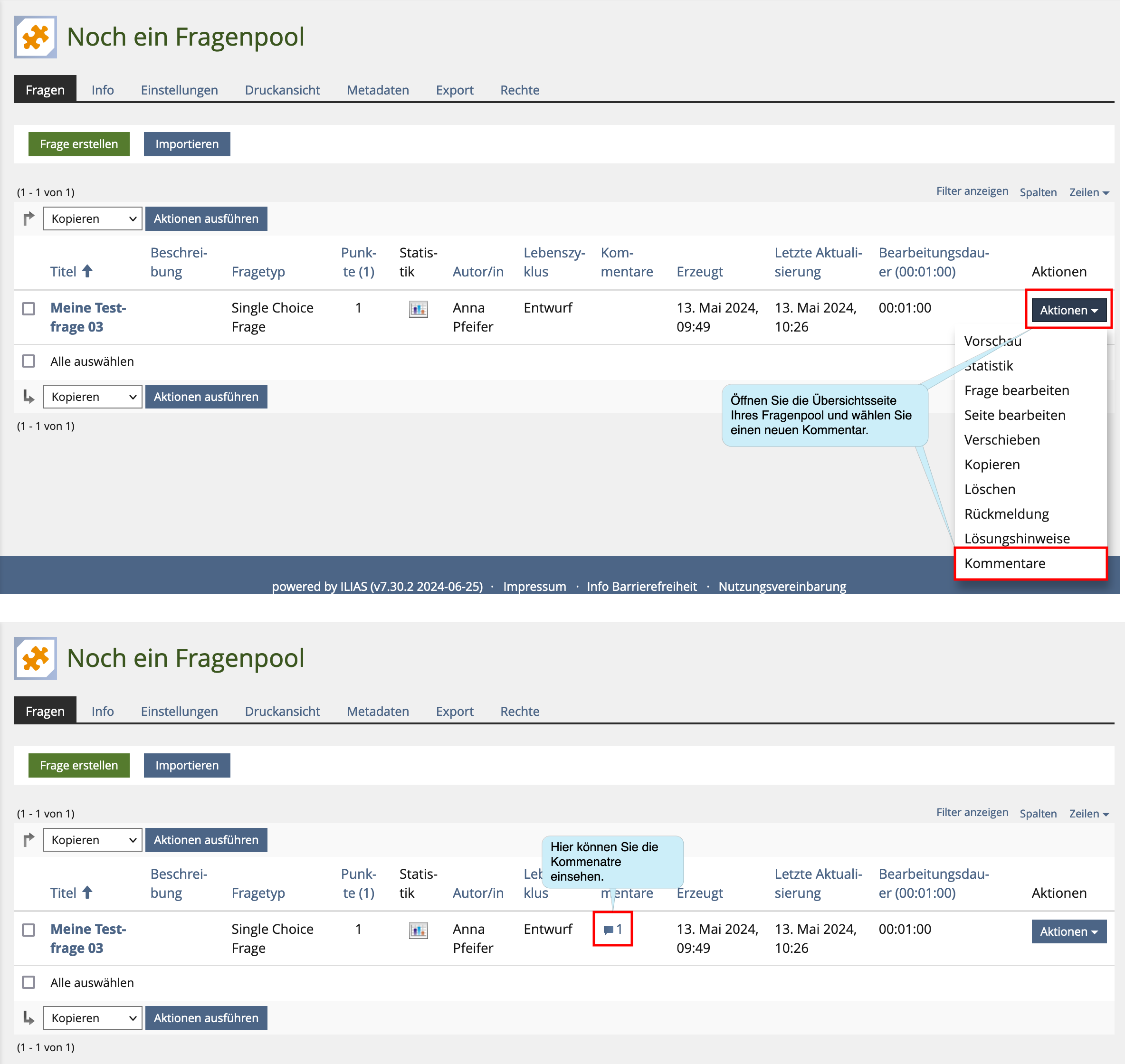Expand the Zeilen dropdown in the upper screenshot
This screenshot has width=1125, height=1064.
click(1089, 192)
